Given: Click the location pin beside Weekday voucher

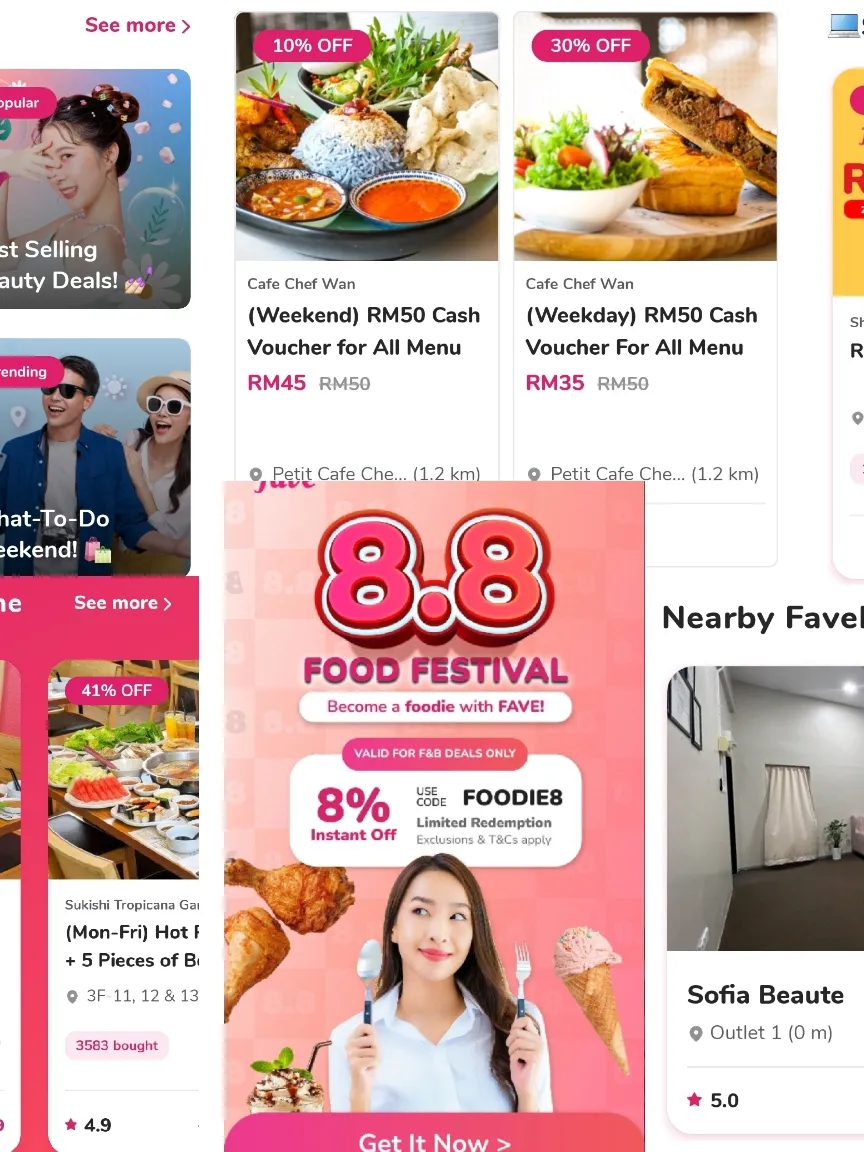Looking at the screenshot, I should 534,475.
